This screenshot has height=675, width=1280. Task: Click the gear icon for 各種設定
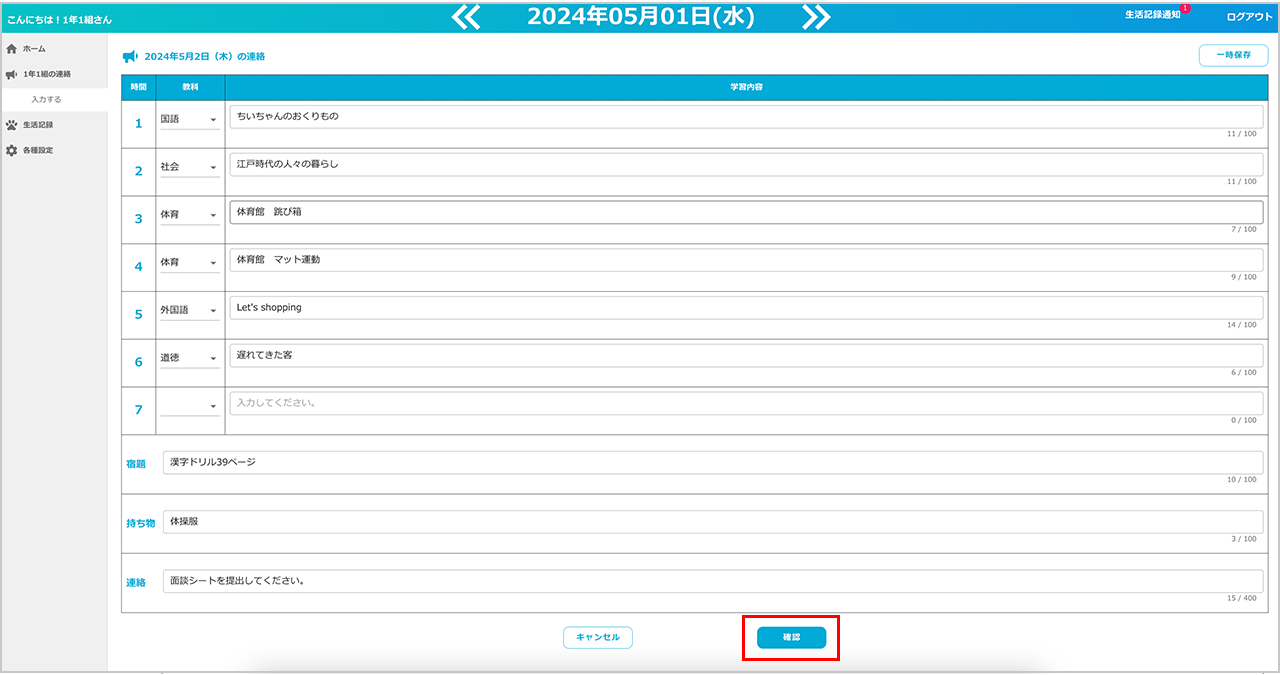pos(12,151)
